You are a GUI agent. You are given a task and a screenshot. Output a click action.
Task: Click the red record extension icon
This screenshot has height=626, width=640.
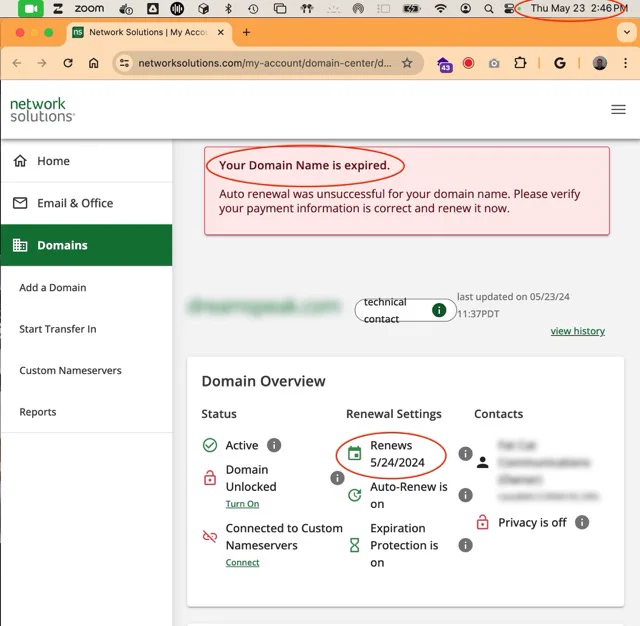(468, 63)
